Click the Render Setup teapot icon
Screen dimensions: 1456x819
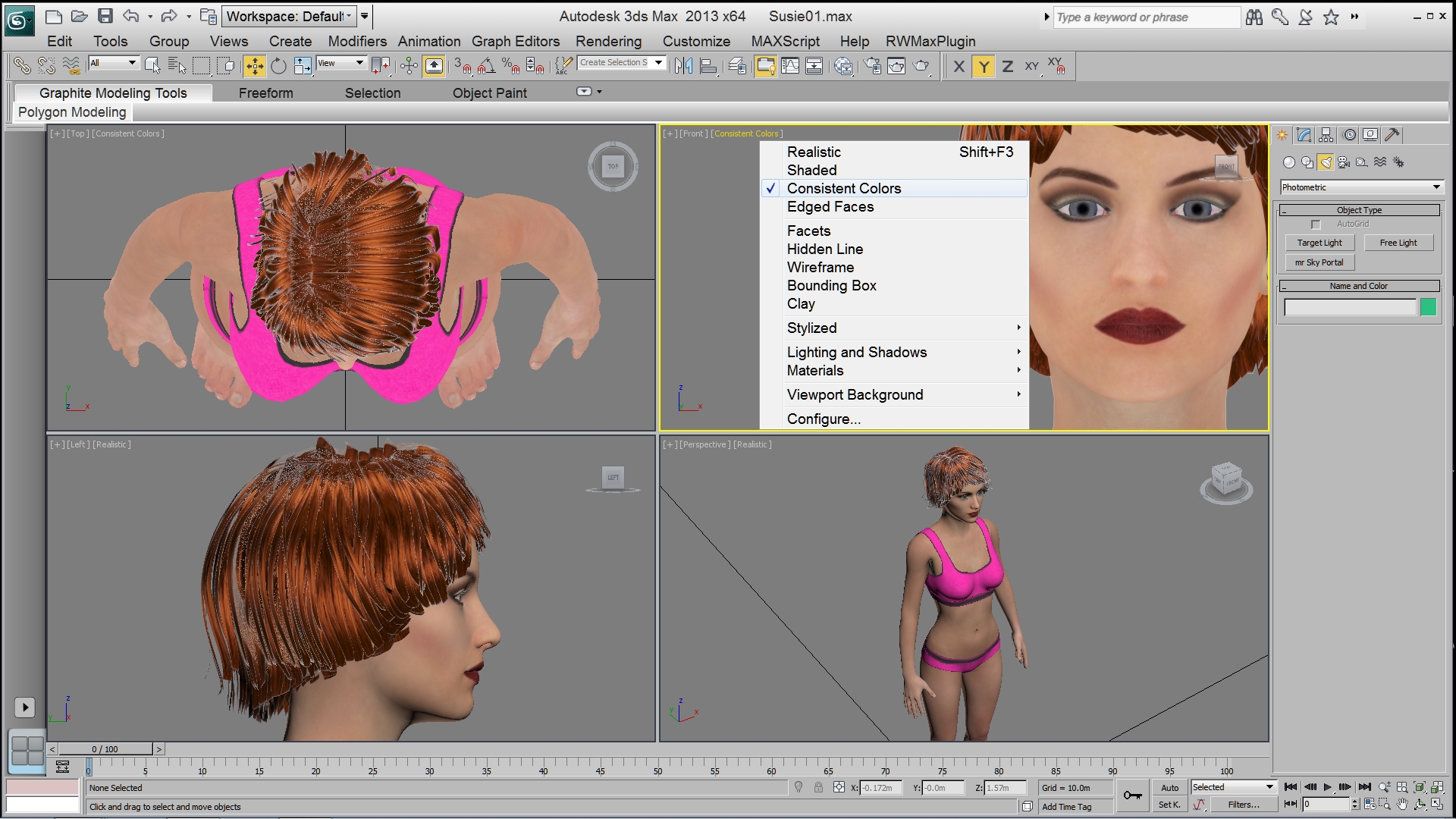pyautogui.click(x=873, y=67)
